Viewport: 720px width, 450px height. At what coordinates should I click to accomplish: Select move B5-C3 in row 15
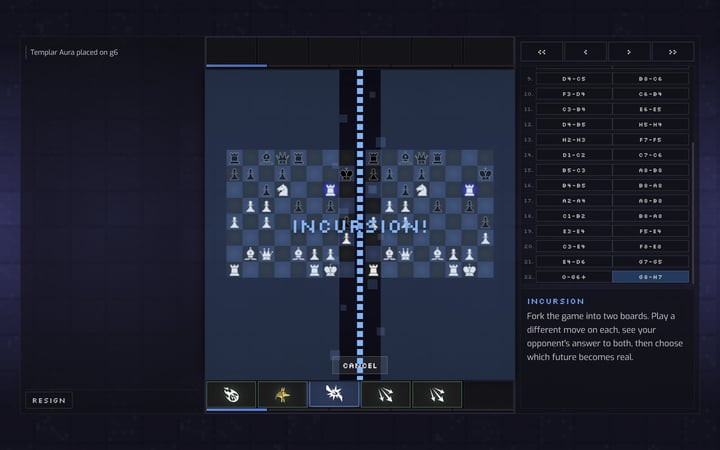(574, 170)
